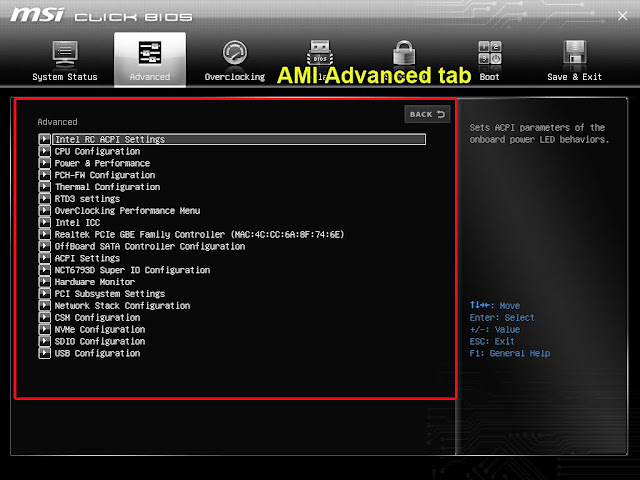Open OverClocking Performance Menu entry
Image resolution: width=640 pixels, height=480 pixels.
(127, 210)
